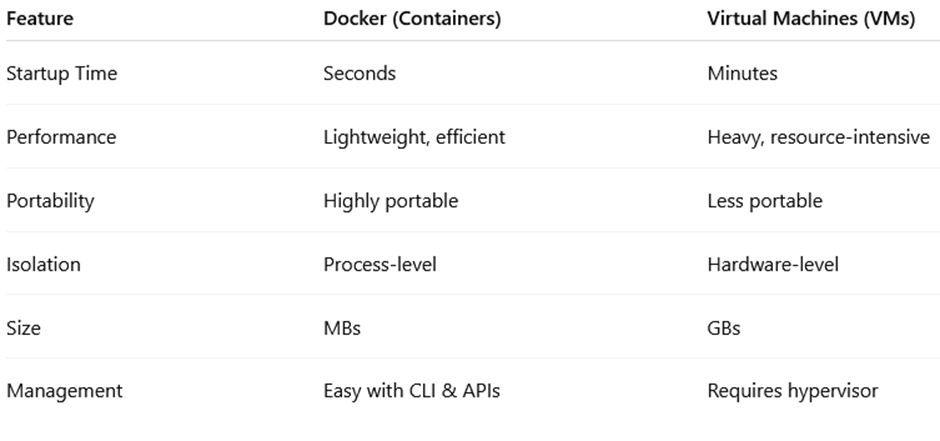Click the Highly portable cell
Image resolution: width=940 pixels, height=441 pixels.
click(x=390, y=200)
